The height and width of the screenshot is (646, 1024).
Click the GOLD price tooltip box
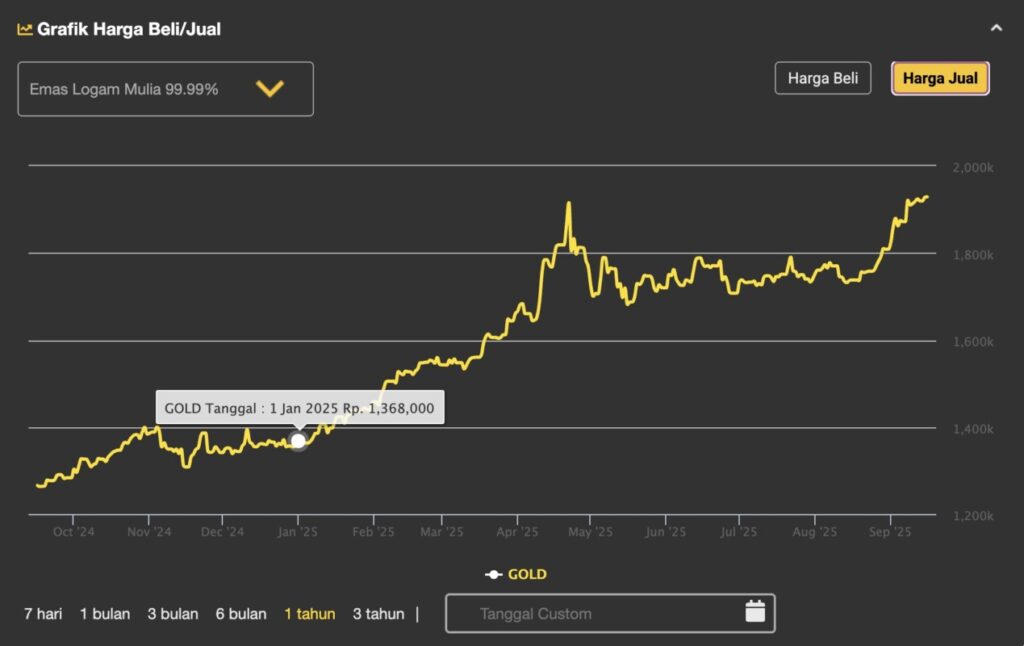pos(300,408)
